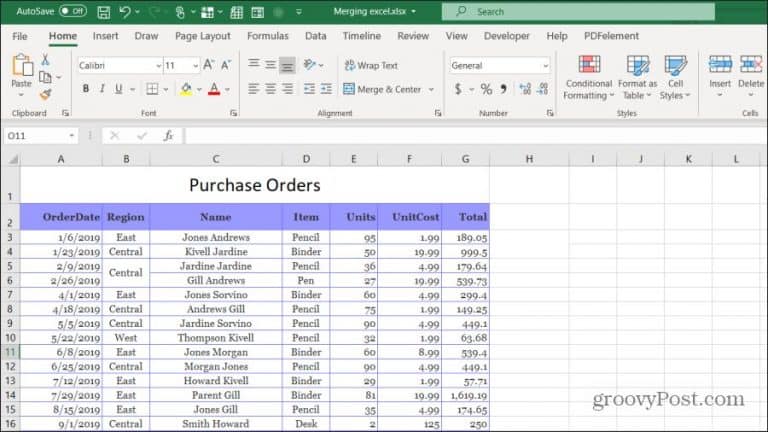Open the Alignment settings dialog launcher
This screenshot has height=432, width=768.
[x=438, y=113]
